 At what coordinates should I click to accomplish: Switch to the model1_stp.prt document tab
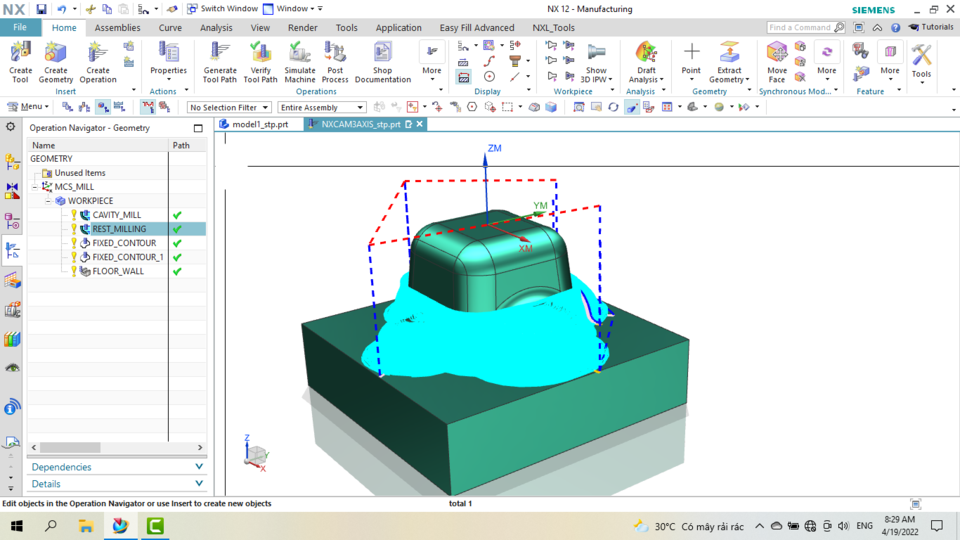click(x=260, y=124)
